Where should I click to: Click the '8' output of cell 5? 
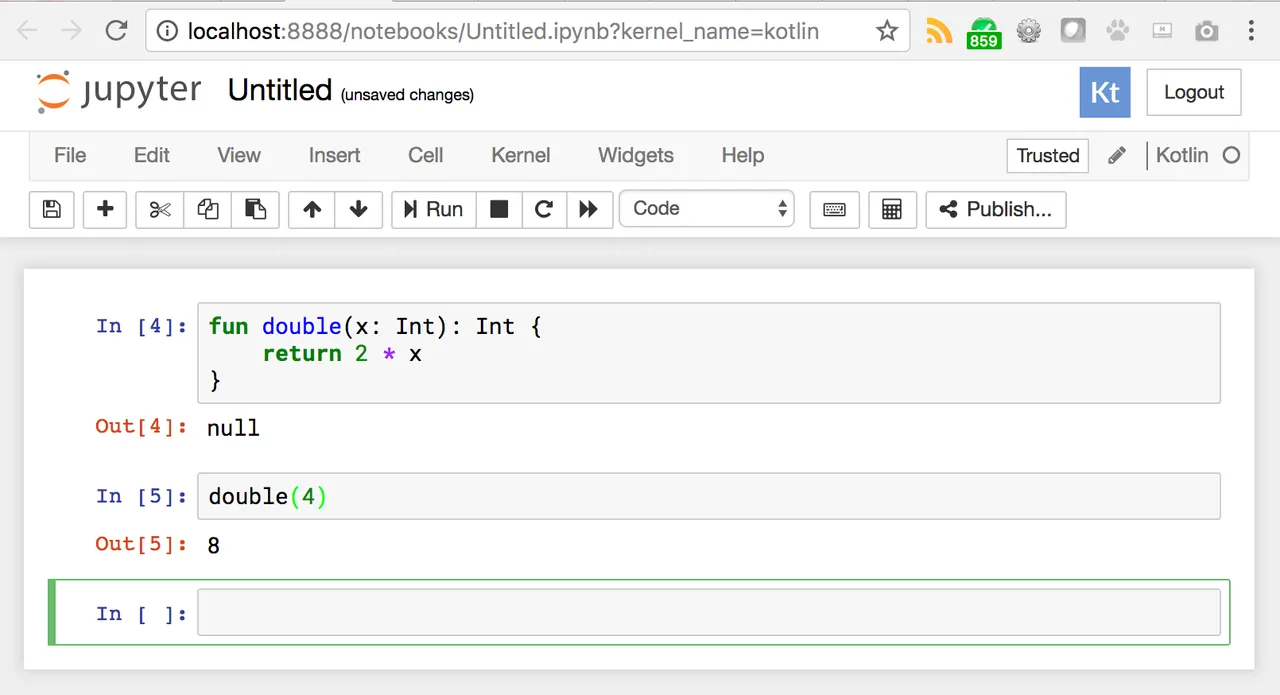point(214,546)
